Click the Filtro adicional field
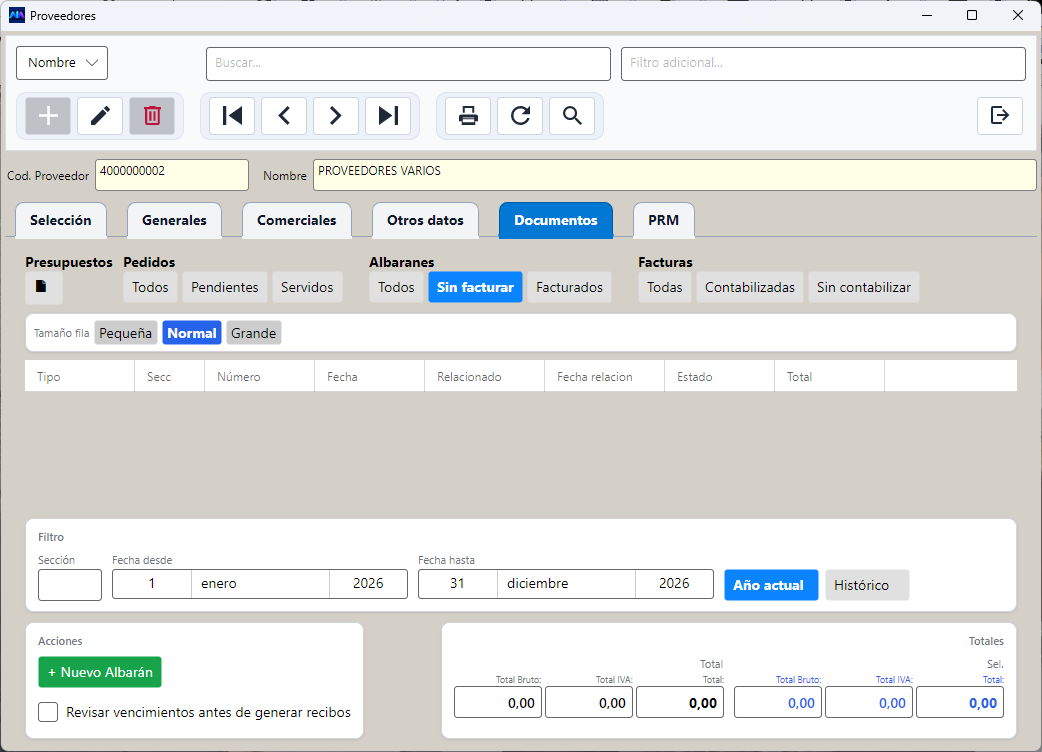1042x752 pixels. tap(823, 63)
